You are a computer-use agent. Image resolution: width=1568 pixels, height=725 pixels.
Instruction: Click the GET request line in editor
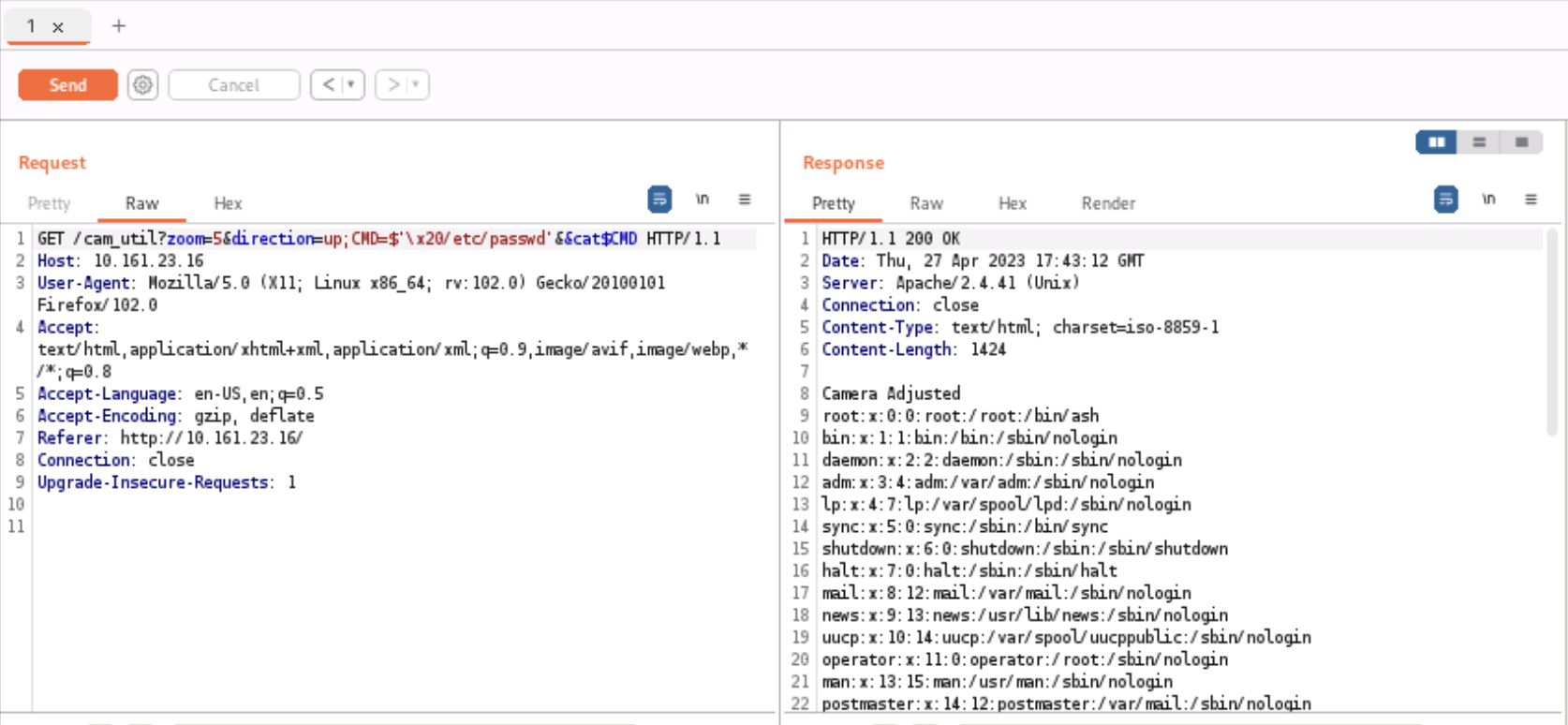(379, 239)
